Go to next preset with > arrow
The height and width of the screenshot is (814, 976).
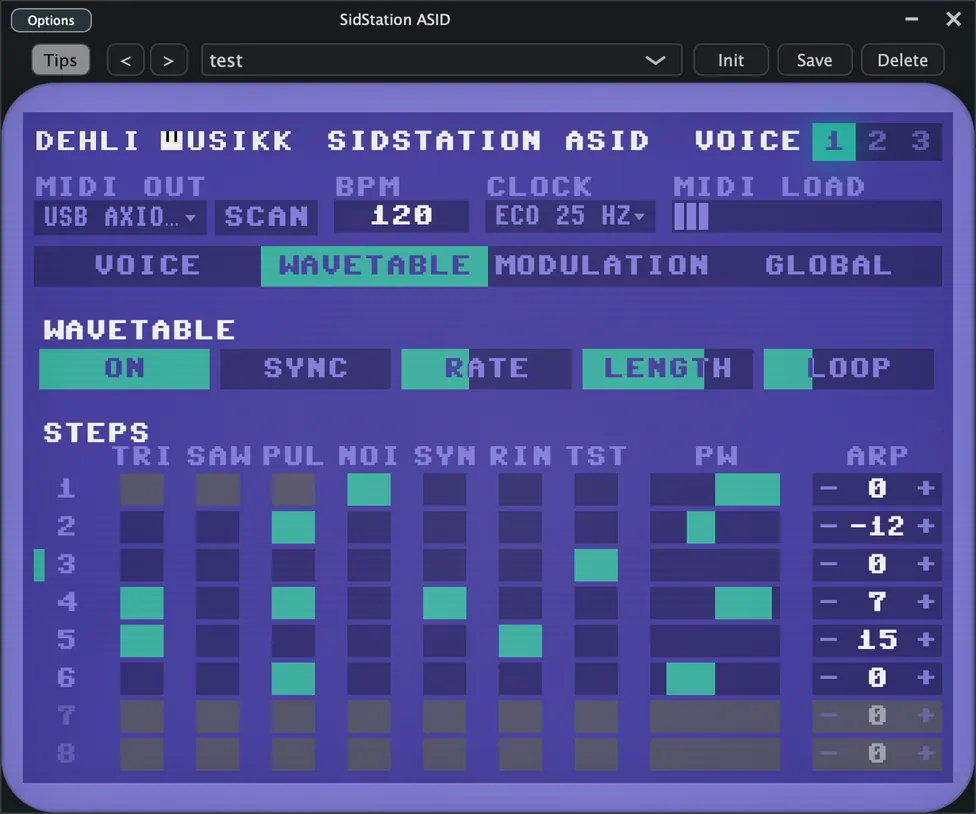(168, 60)
